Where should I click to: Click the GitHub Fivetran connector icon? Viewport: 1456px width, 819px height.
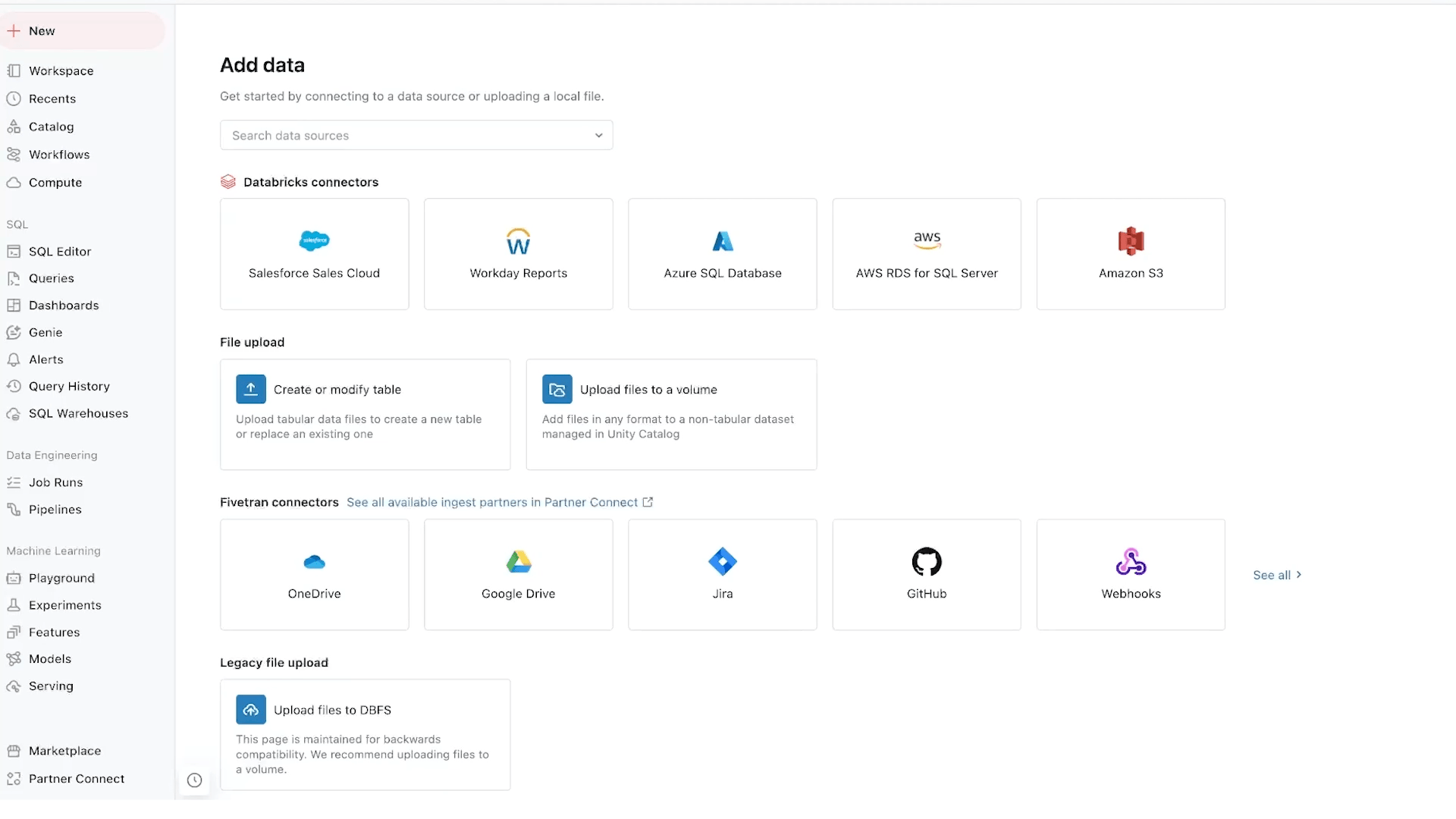pos(926,562)
